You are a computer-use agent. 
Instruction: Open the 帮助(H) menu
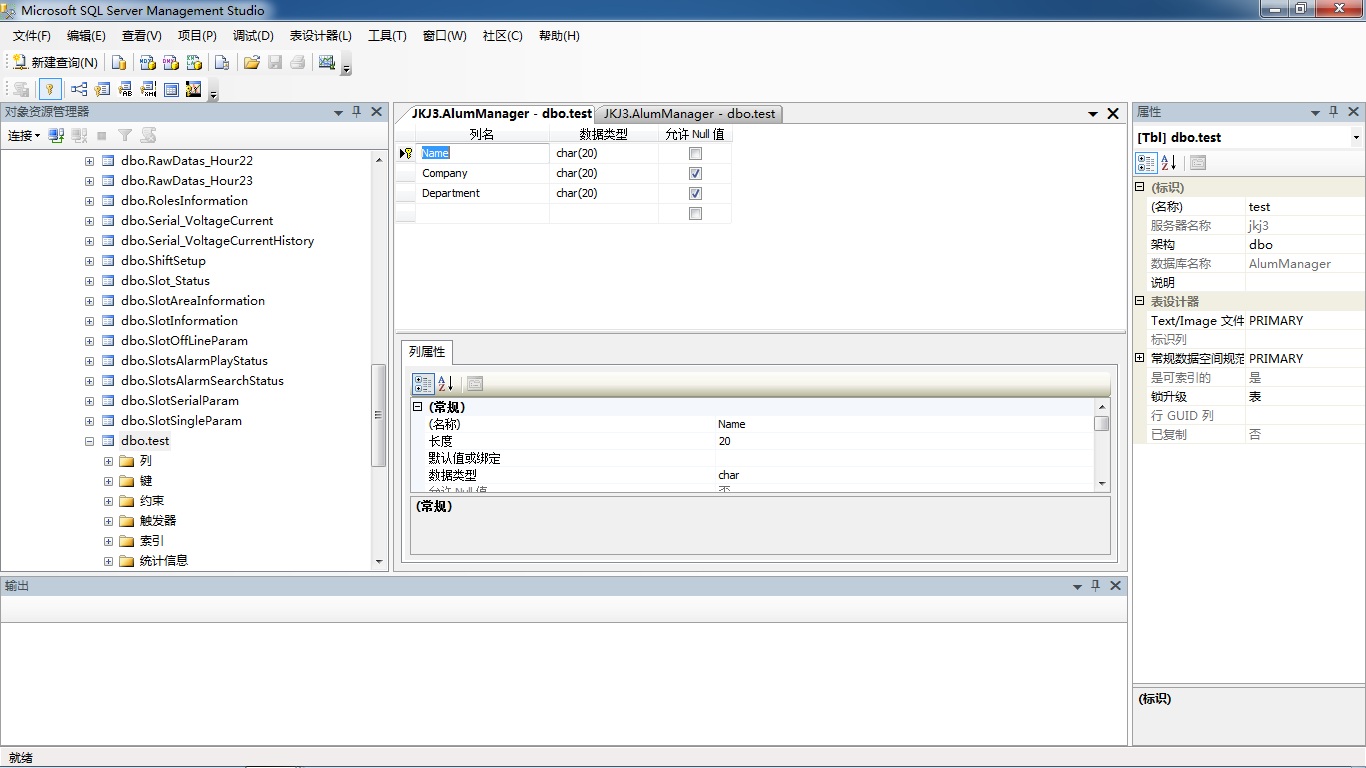click(559, 35)
